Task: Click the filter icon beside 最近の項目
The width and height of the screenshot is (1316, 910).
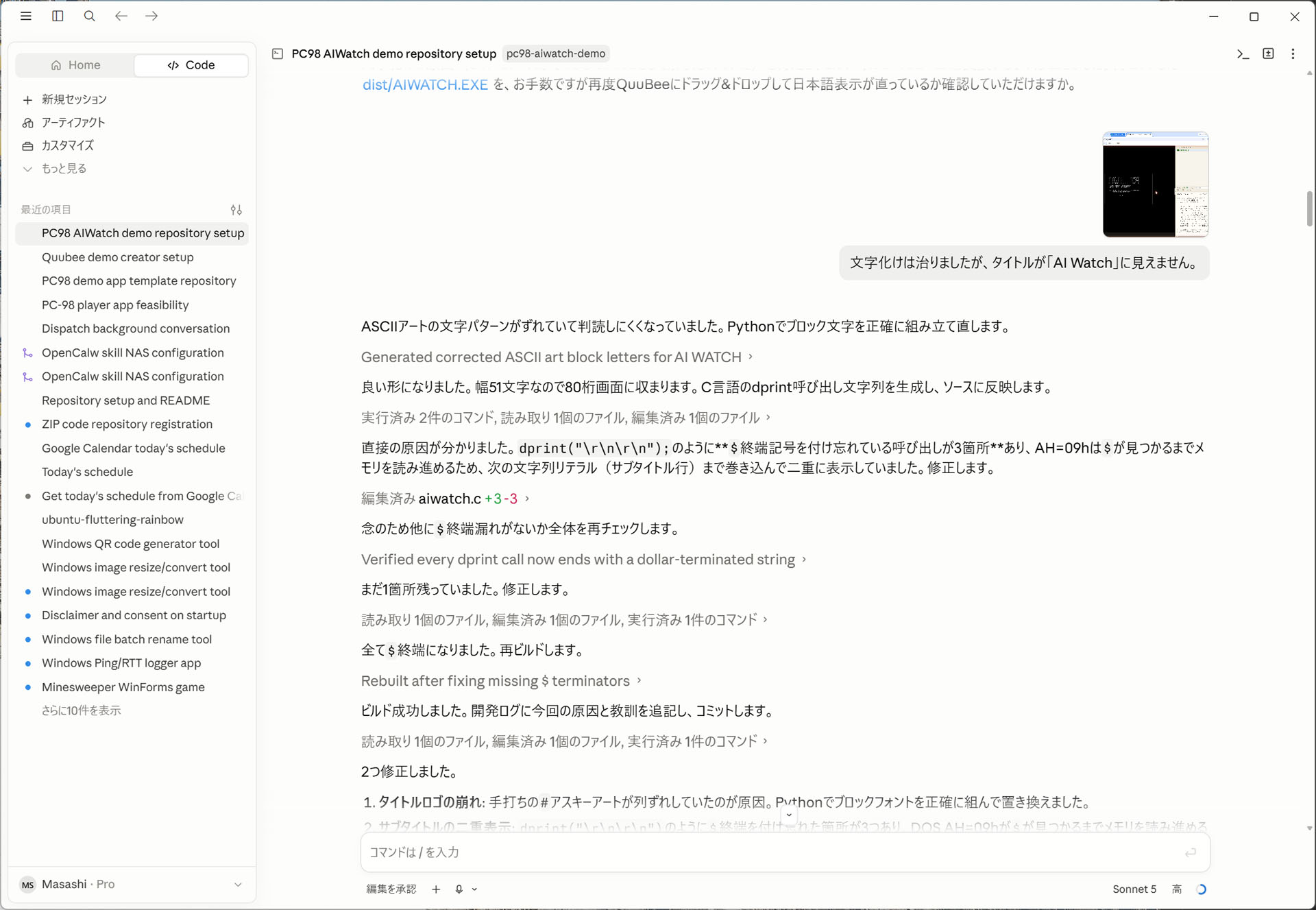Action: (236, 210)
